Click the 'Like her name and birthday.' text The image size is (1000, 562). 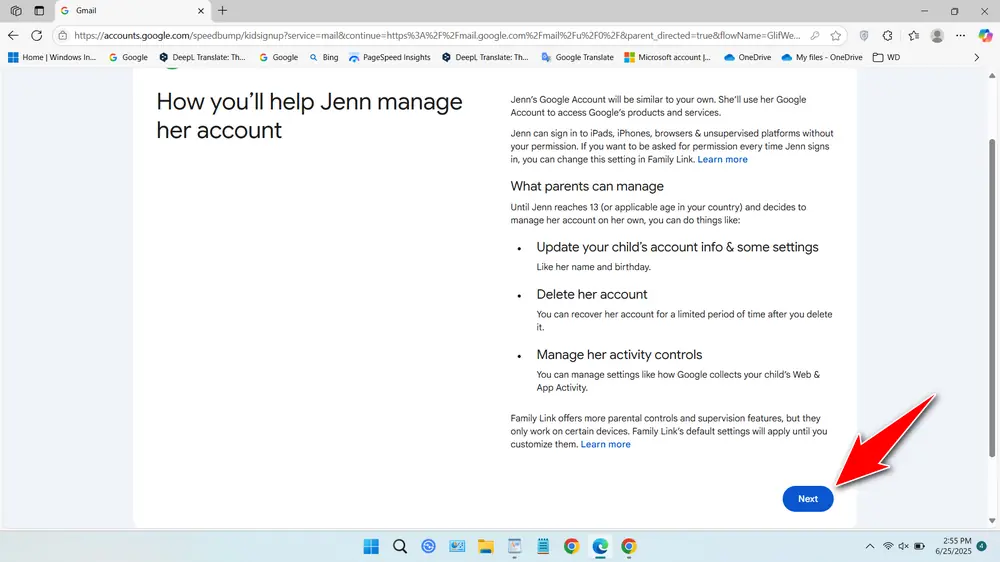593,267
